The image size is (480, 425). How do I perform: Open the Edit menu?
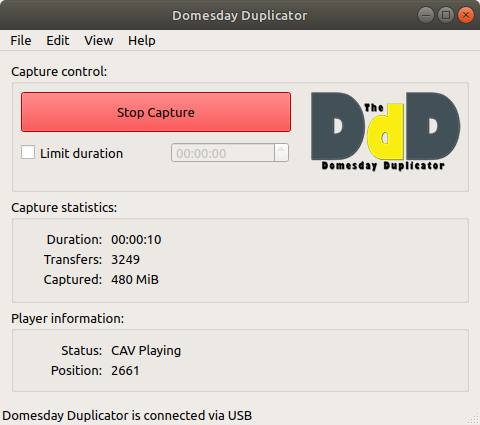point(58,41)
